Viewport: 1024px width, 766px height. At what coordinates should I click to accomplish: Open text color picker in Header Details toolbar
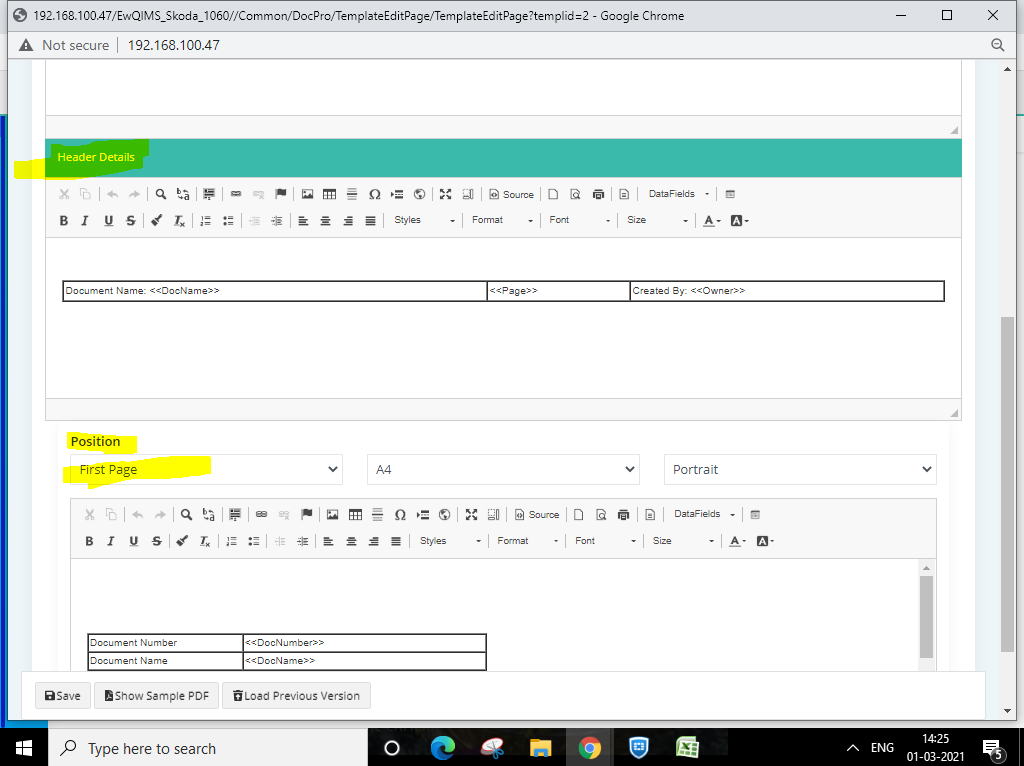[x=711, y=220]
